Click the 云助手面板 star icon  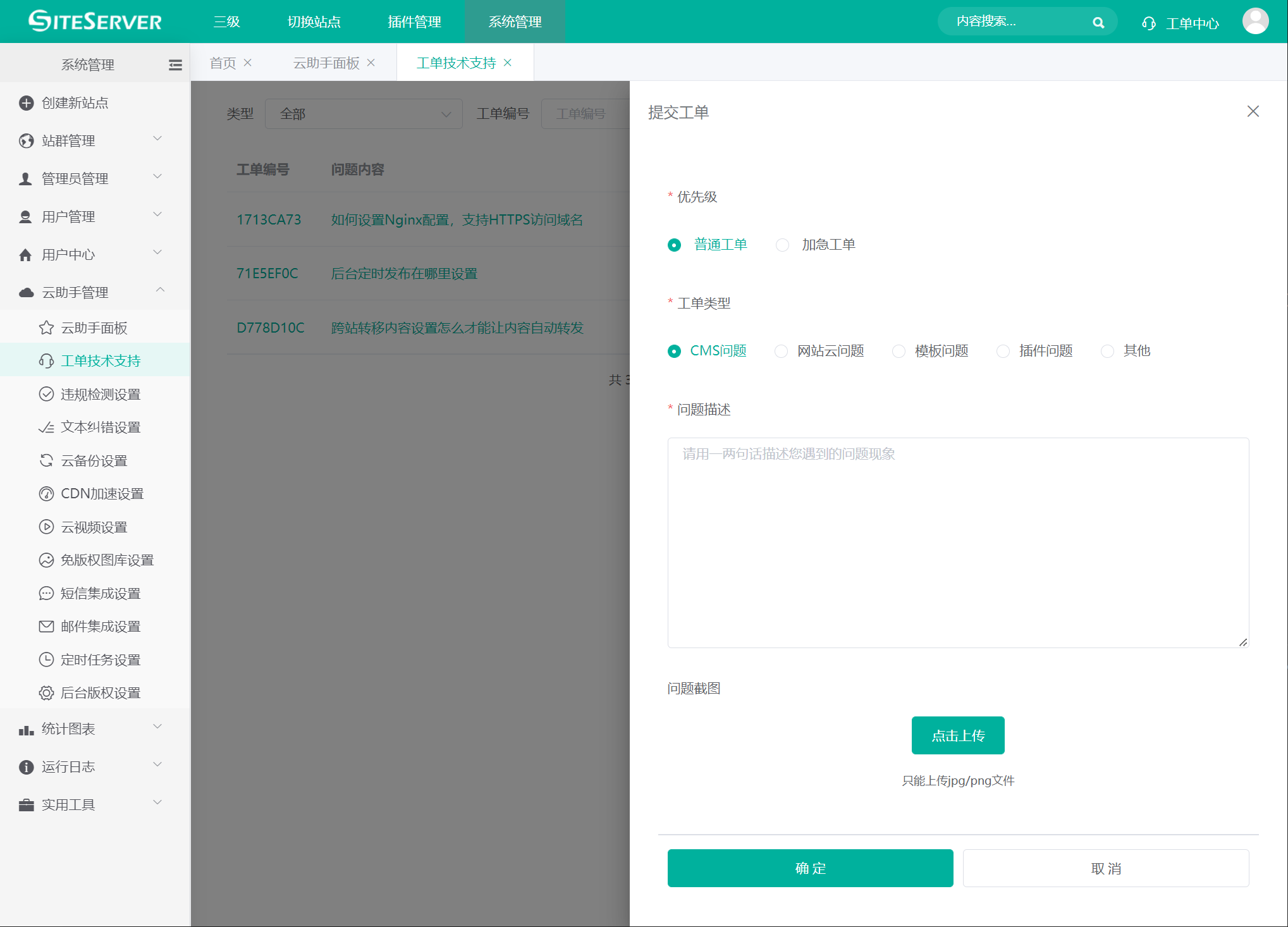pos(46,328)
